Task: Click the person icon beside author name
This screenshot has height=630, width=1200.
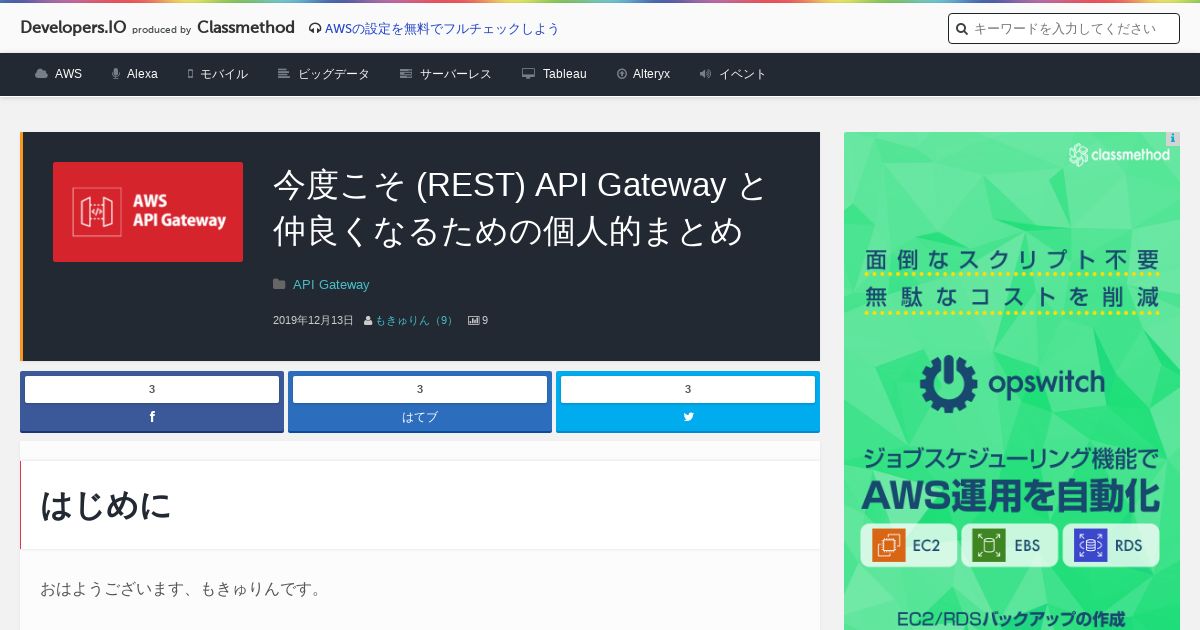Action: (x=368, y=321)
